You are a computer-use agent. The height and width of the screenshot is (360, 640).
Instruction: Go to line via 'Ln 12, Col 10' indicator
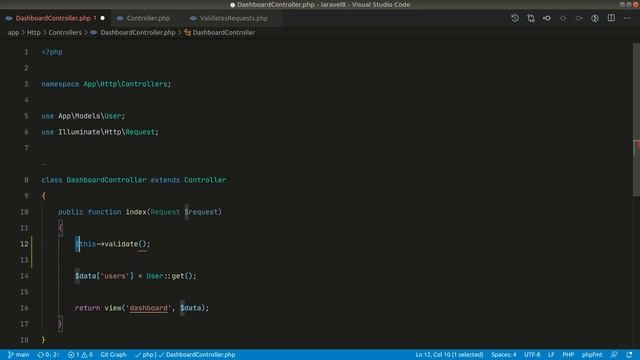[449, 355]
